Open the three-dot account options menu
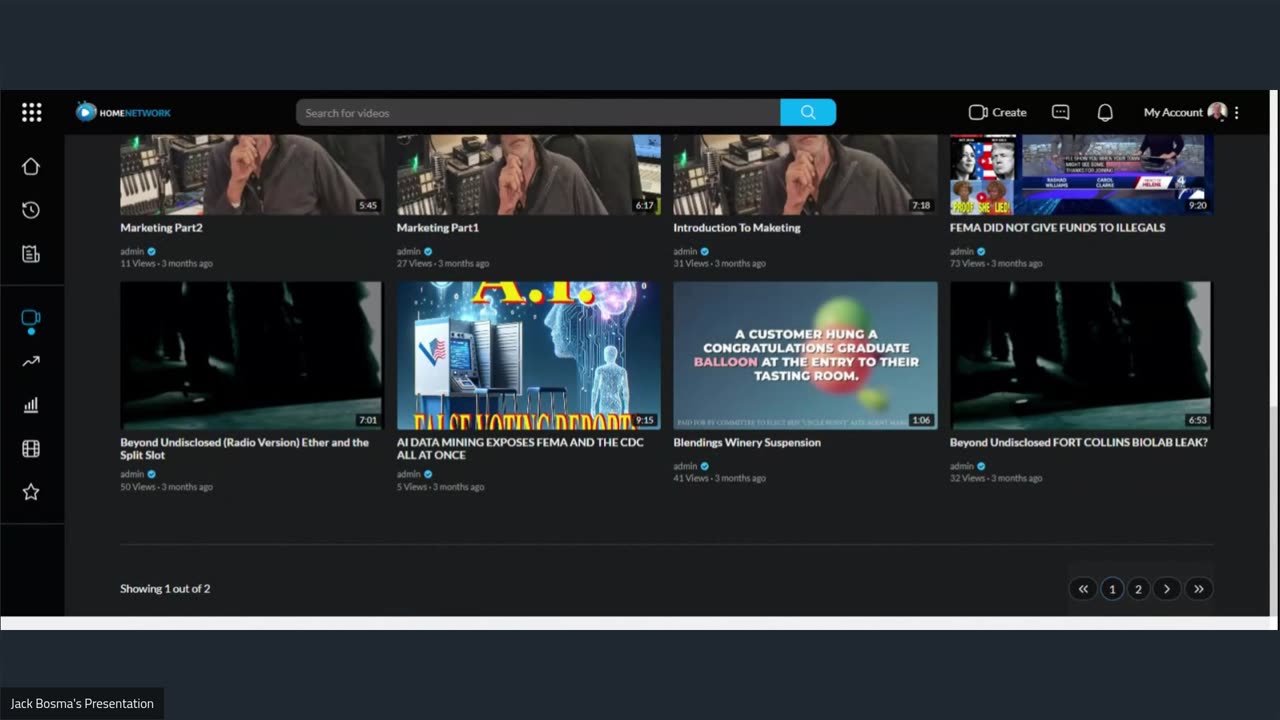Viewport: 1280px width, 720px height. click(x=1237, y=112)
